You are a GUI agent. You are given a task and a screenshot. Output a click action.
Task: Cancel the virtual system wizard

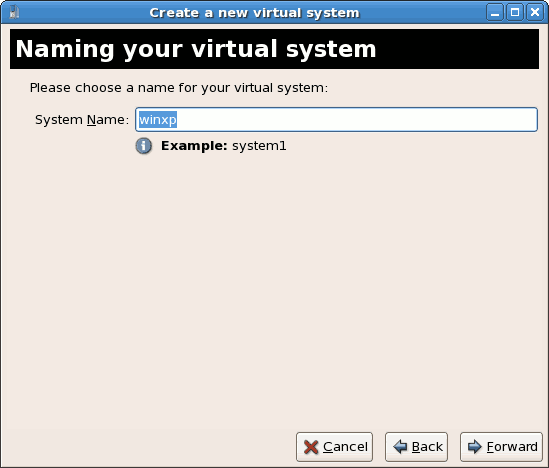[334, 447]
